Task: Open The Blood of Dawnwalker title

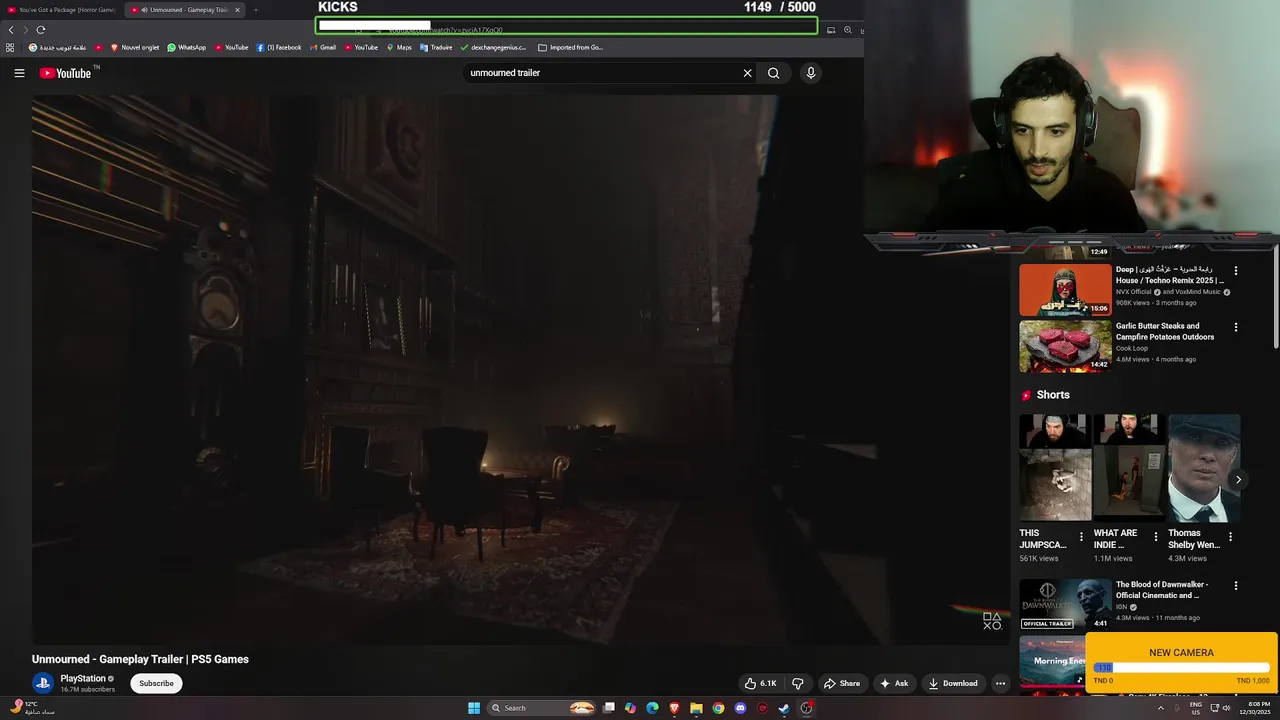Action: pos(1162,590)
